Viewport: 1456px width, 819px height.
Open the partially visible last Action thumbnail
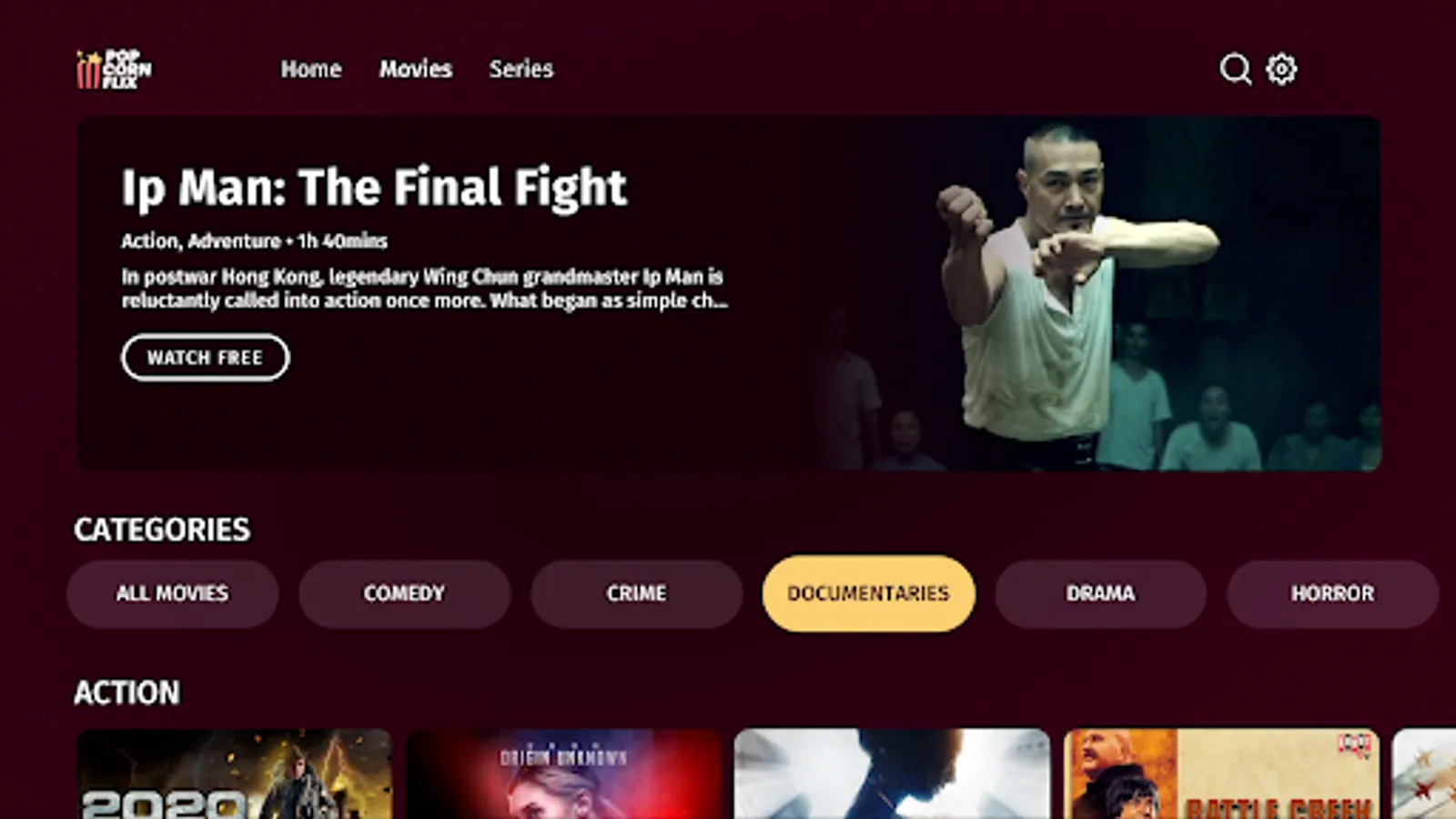point(1425,773)
